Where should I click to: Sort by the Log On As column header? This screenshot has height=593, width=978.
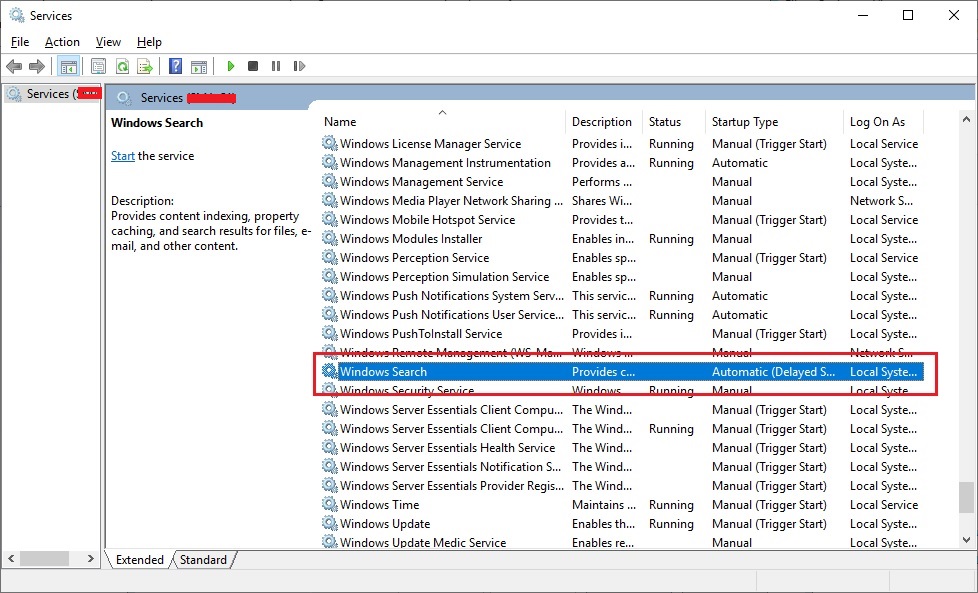(x=883, y=122)
